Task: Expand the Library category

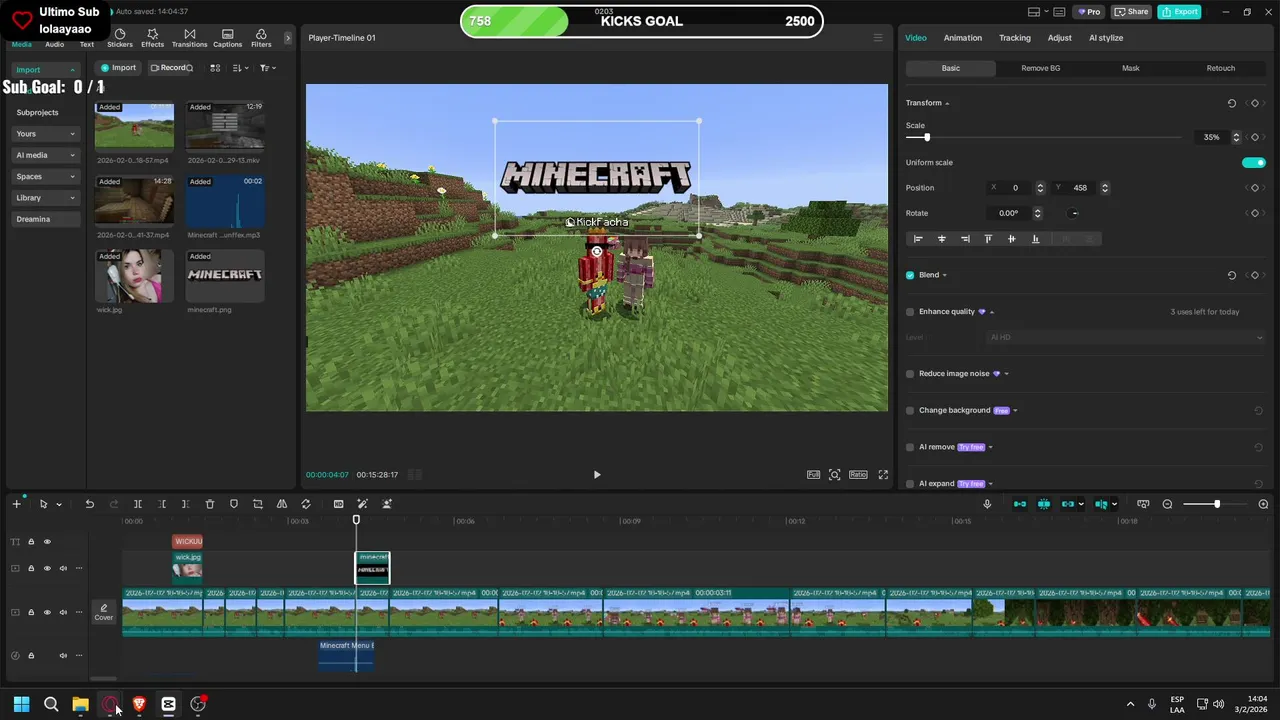Action: tap(72, 198)
